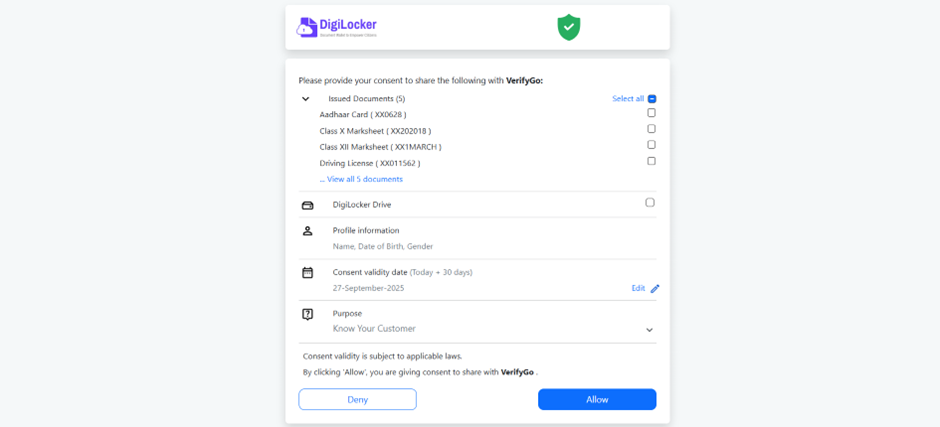The image size is (940, 427).
Task: Toggle the Select all minus checkbox
Action: [652, 99]
